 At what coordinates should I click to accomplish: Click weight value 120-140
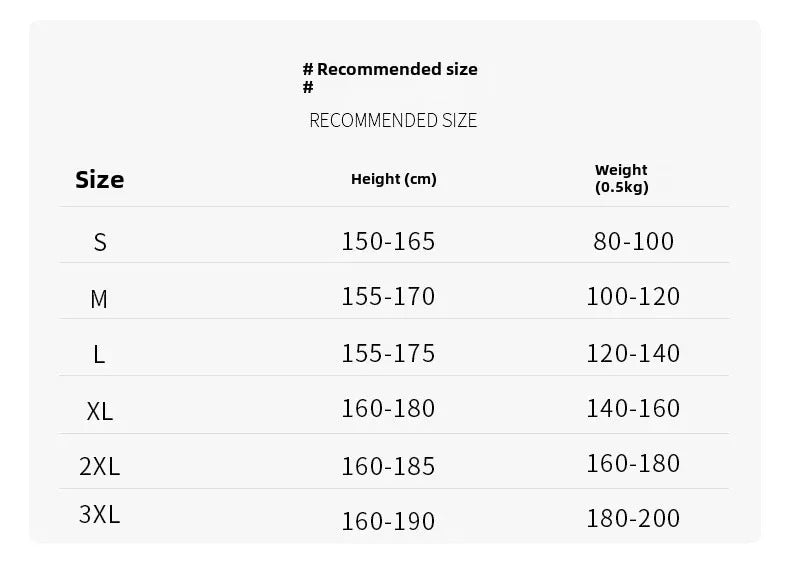[x=633, y=353]
